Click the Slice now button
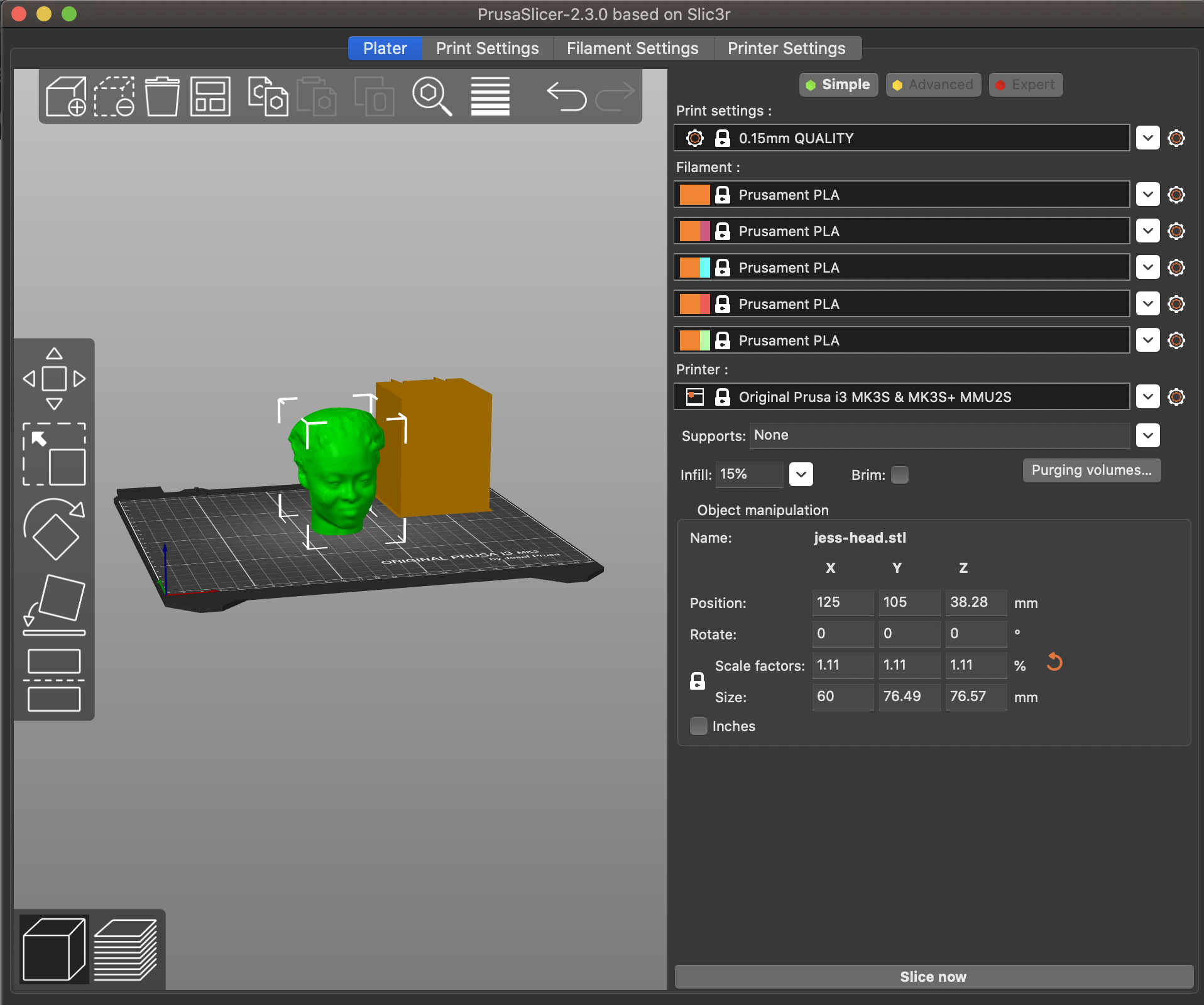The height and width of the screenshot is (1005, 1204). point(933,977)
